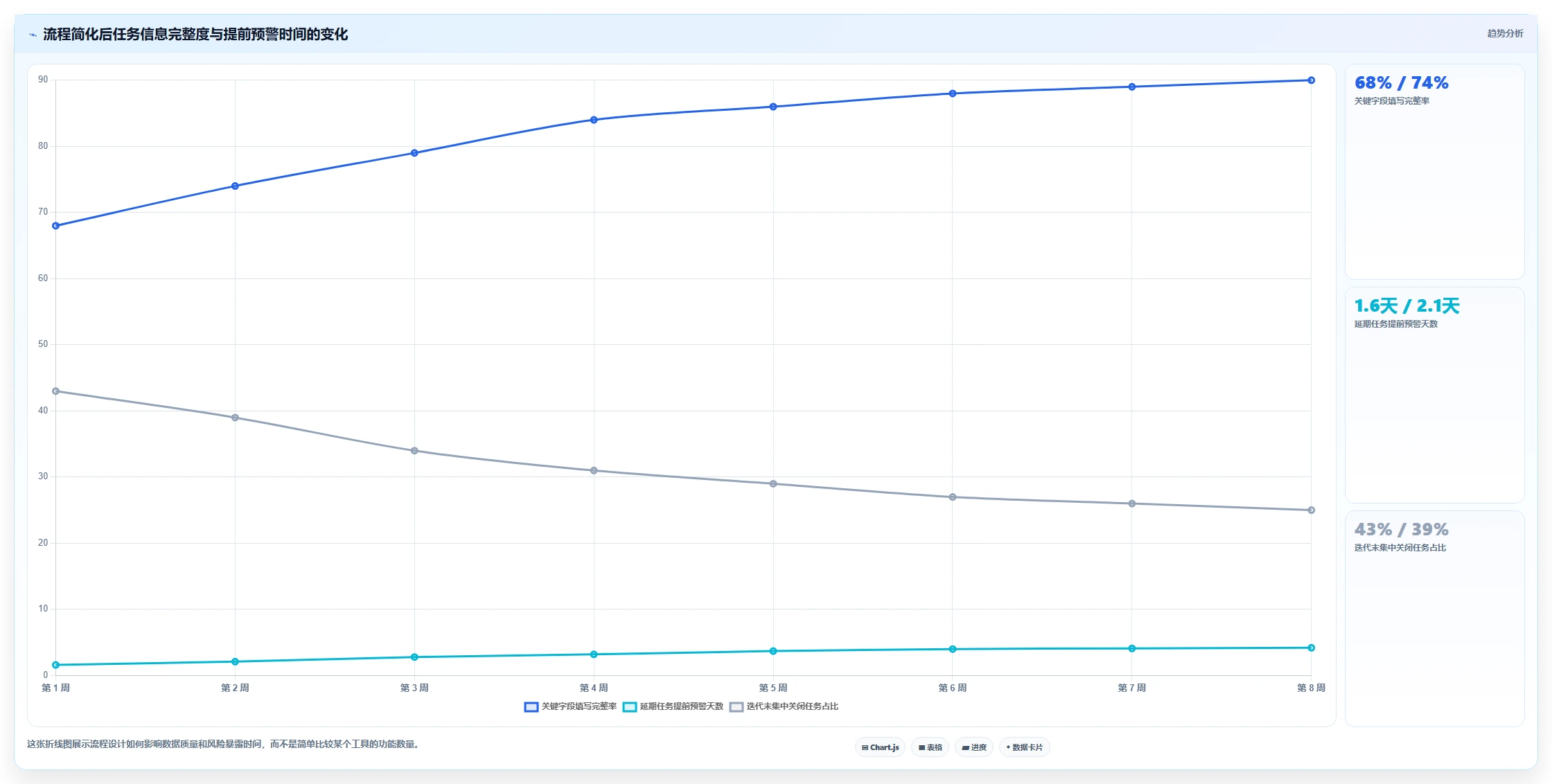Toggle the 延期任务提前预警天数 legend series
1552x784 pixels.
(x=673, y=706)
